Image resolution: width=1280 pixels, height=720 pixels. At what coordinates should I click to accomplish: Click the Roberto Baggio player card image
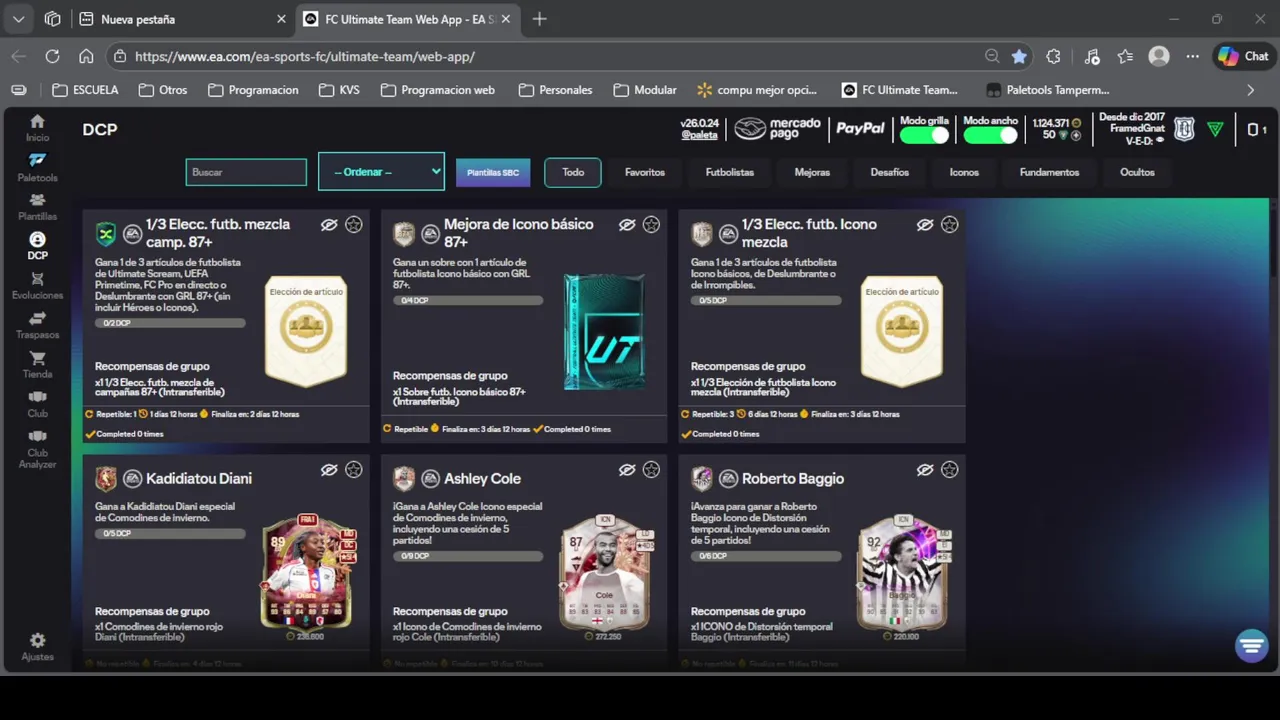coord(903,572)
